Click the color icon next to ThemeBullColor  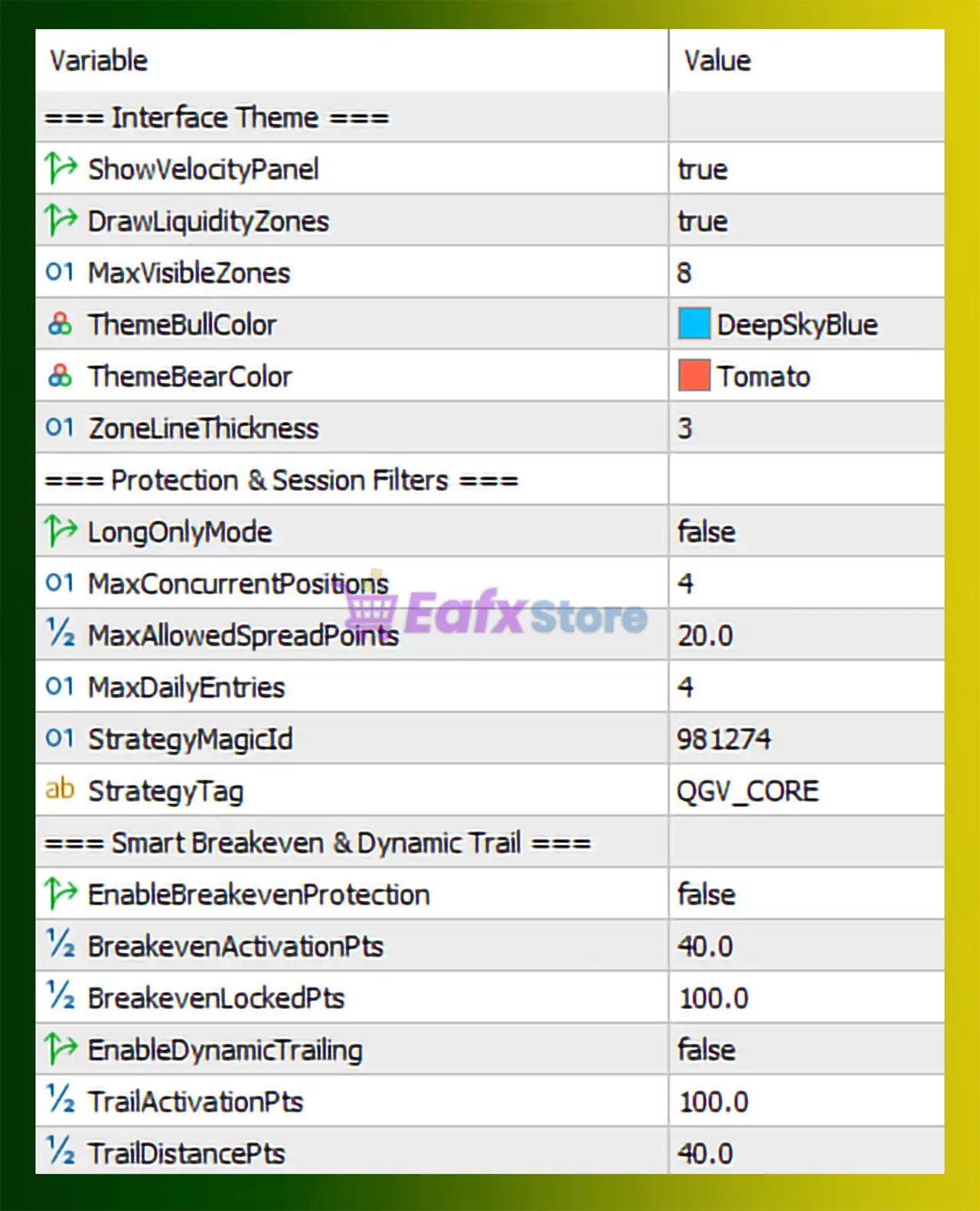point(60,325)
